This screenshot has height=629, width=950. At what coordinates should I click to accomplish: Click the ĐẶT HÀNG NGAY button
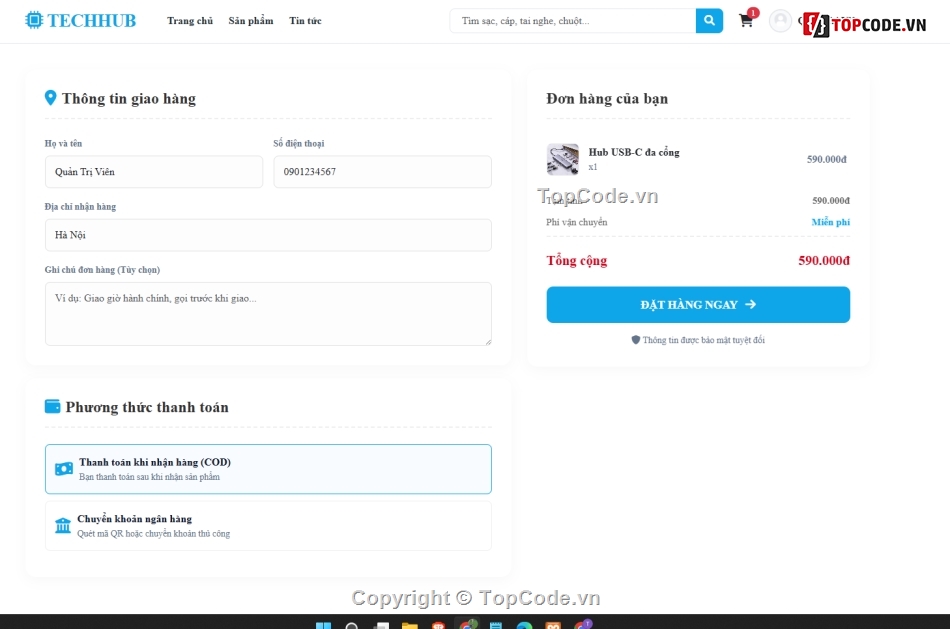698,304
